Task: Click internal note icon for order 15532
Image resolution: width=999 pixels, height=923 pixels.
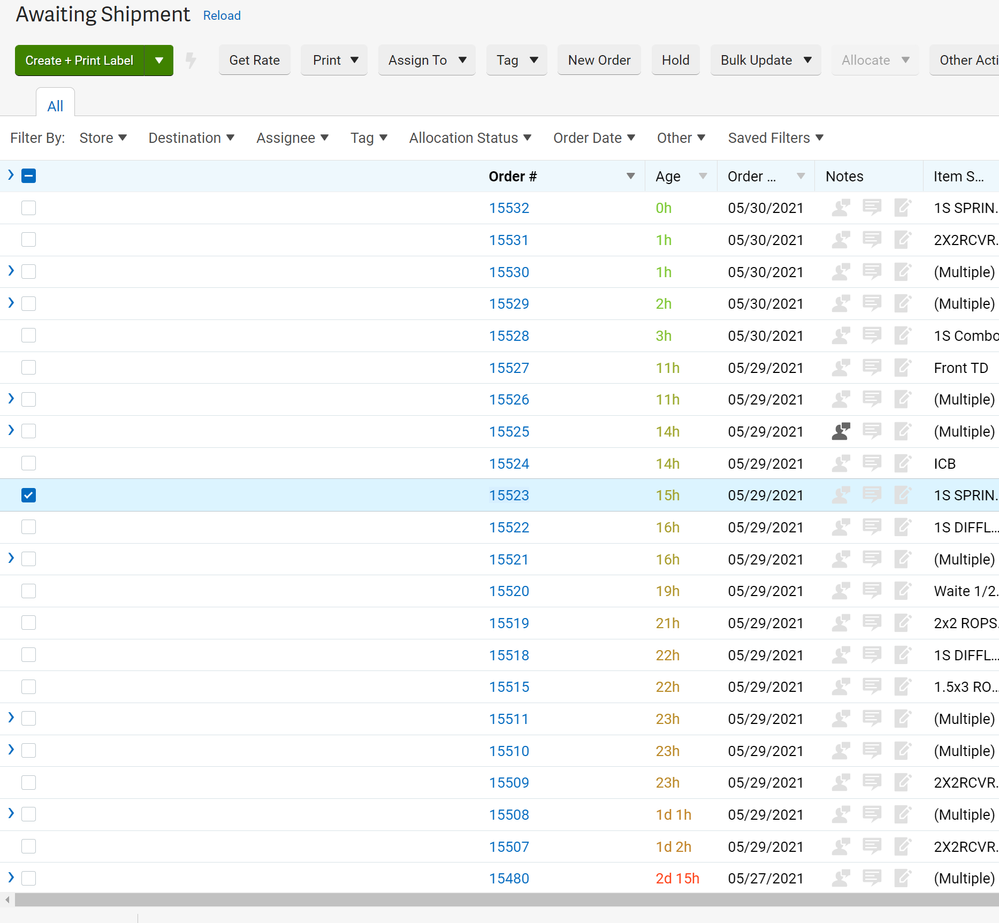Action: pos(872,208)
